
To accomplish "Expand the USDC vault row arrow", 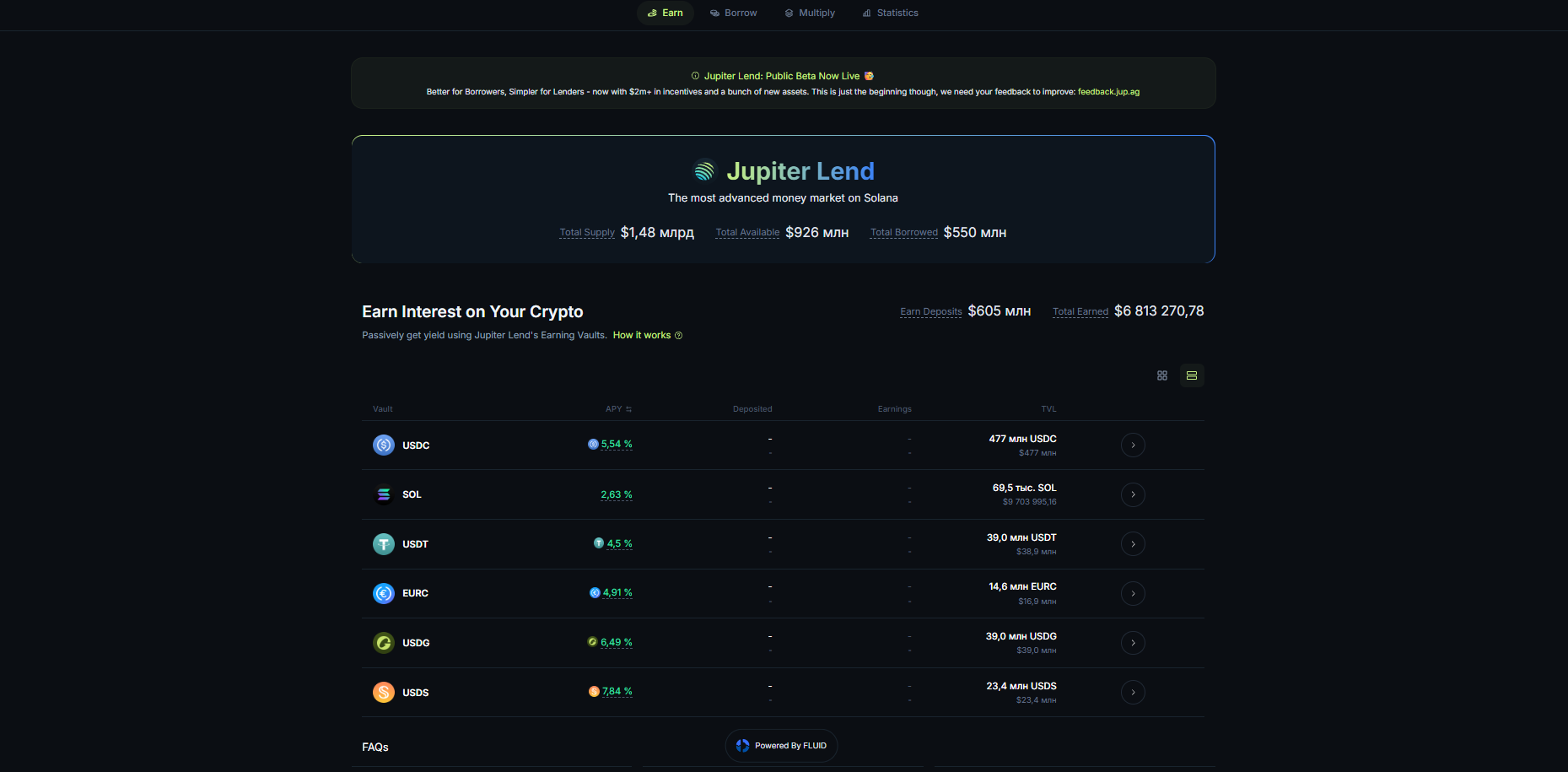I will 1132,445.
